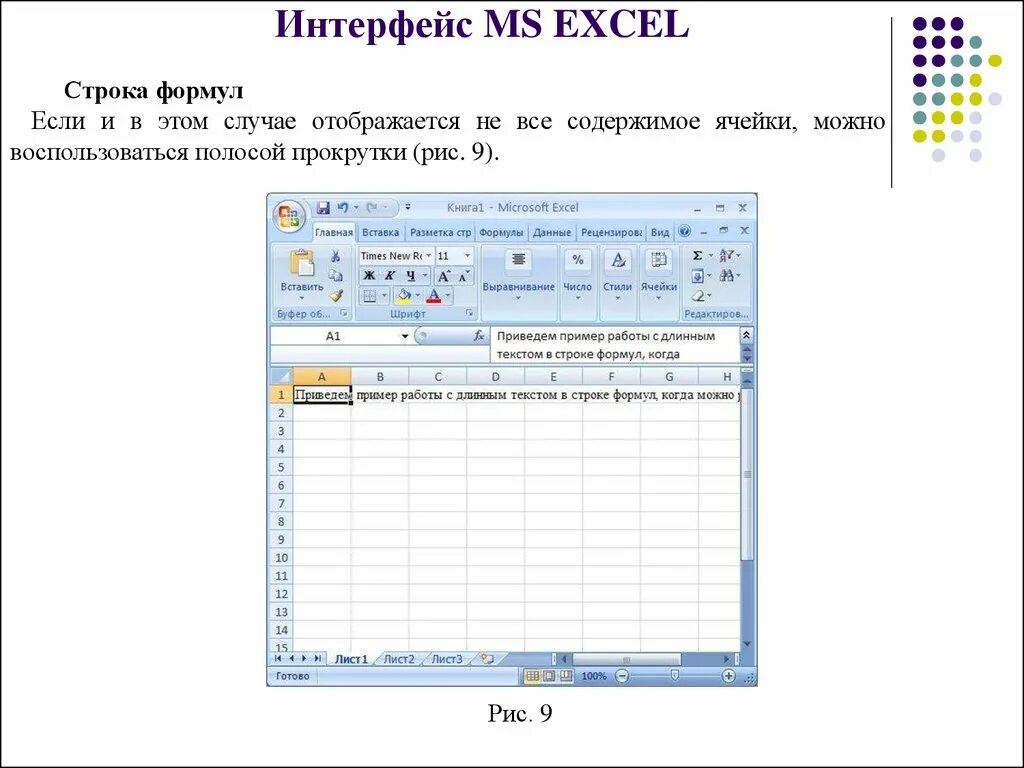Open Формулы ribbon tab
The width and height of the screenshot is (1024, 768).
point(501,232)
